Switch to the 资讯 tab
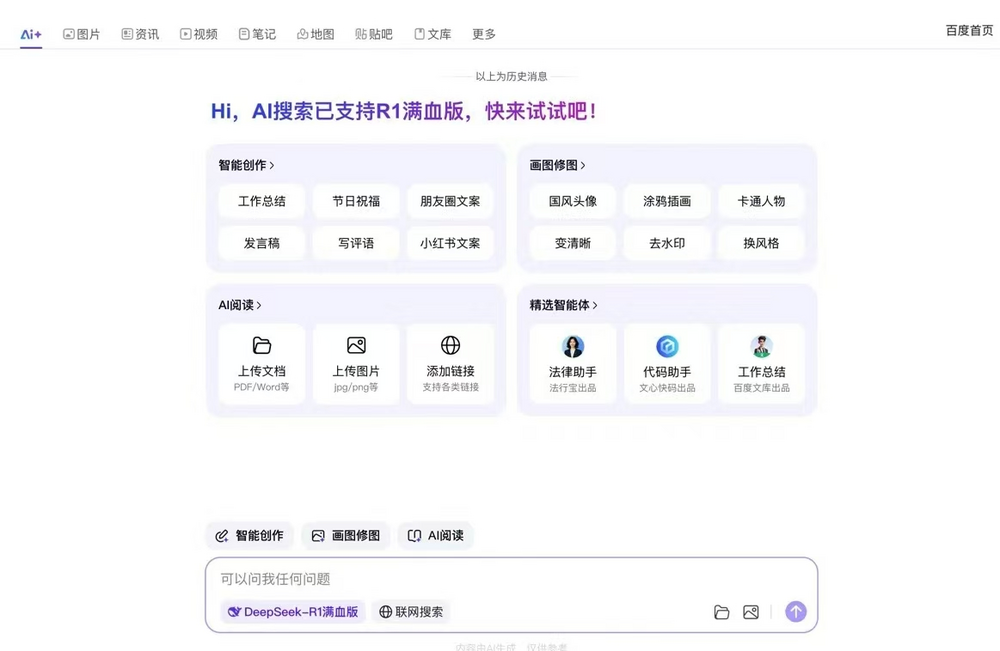 (x=140, y=34)
